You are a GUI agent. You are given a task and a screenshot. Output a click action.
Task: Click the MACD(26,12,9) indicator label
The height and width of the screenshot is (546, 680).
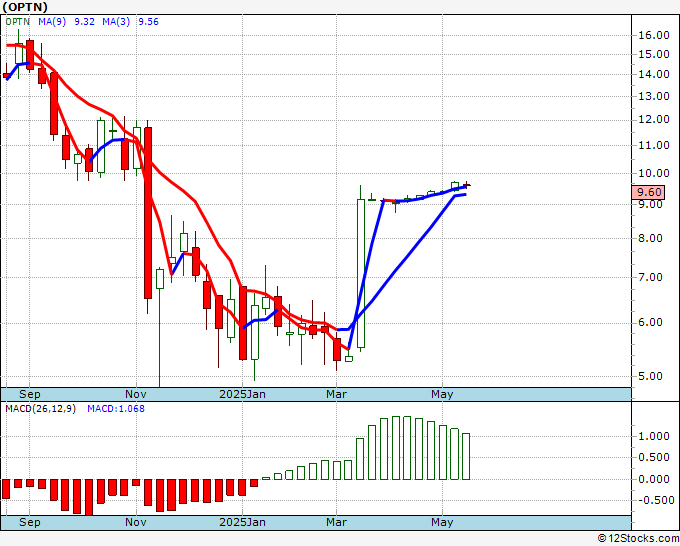[x=41, y=409]
